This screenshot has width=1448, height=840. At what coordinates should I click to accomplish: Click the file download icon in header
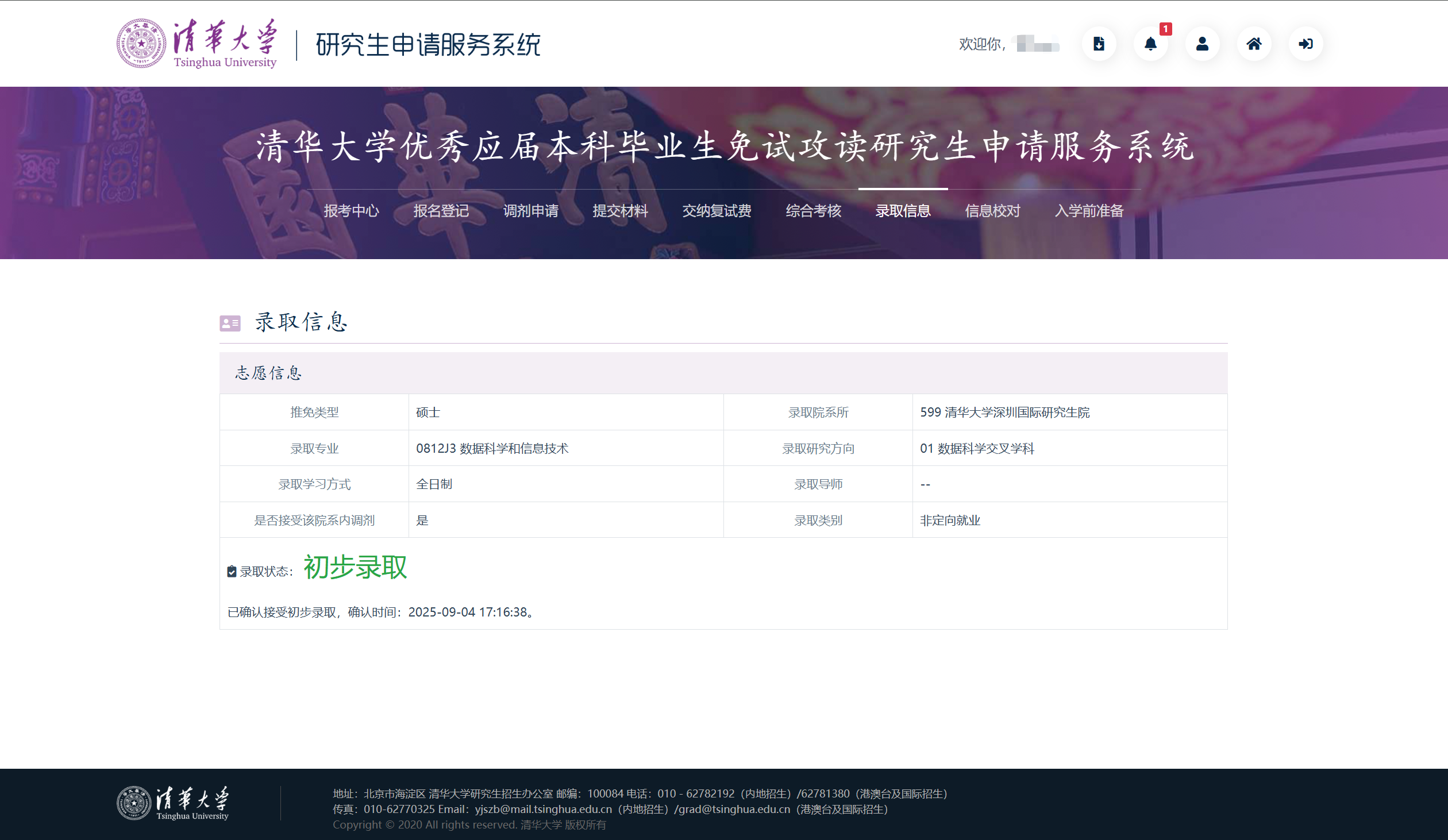[x=1099, y=44]
